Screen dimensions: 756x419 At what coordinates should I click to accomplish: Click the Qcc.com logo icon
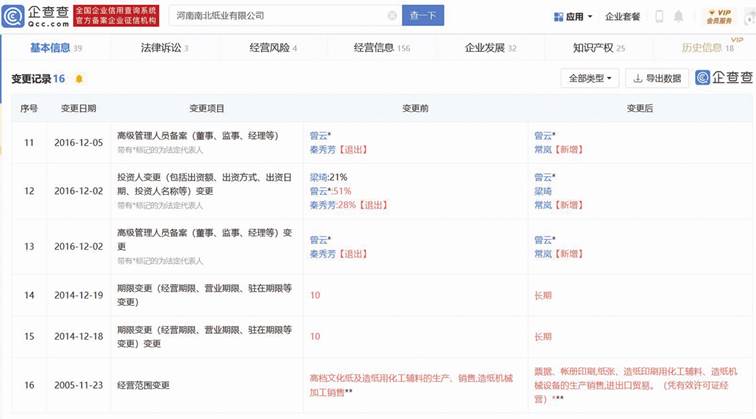[x=14, y=16]
